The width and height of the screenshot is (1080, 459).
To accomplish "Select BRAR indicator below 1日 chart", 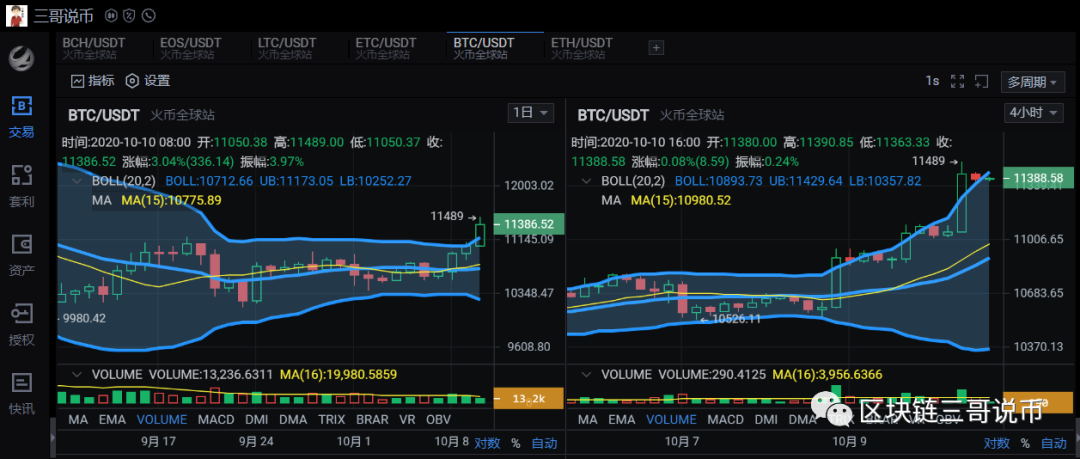I will 372,419.
